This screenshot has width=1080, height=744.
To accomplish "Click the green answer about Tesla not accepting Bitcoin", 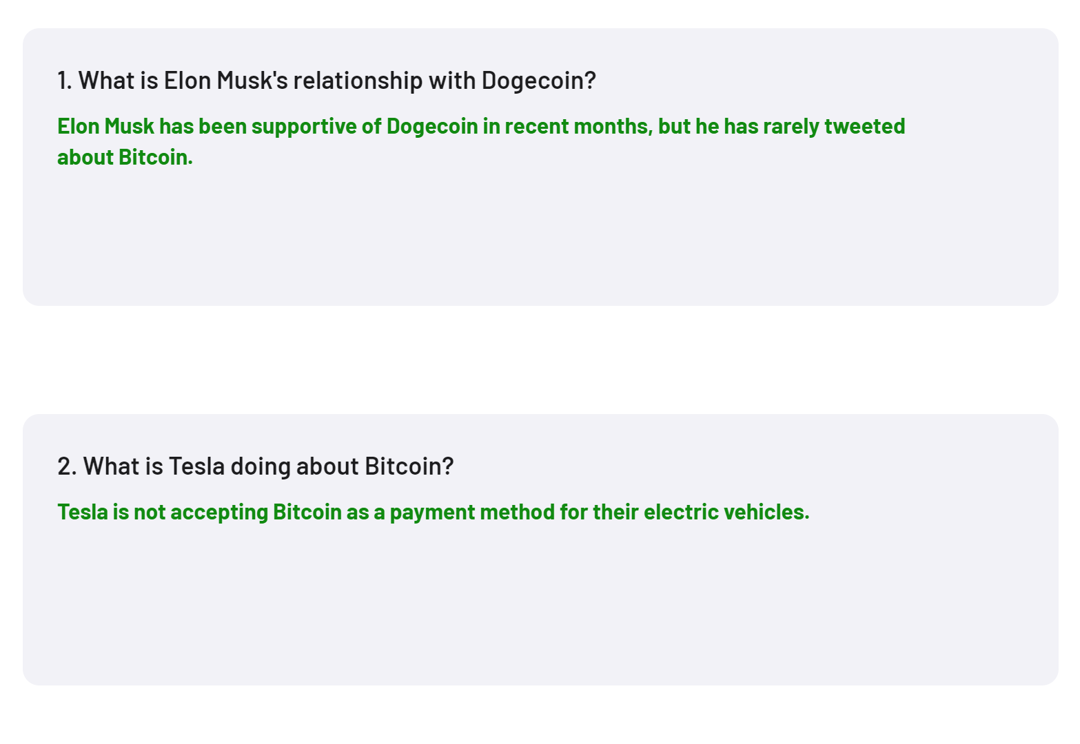I will click(433, 512).
